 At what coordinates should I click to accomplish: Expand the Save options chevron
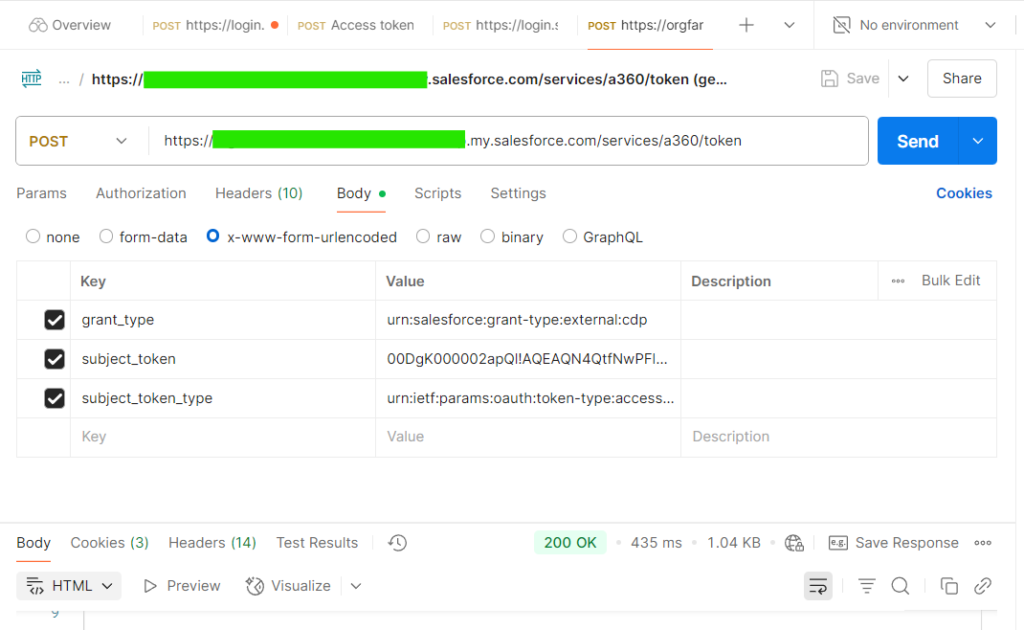[903, 78]
